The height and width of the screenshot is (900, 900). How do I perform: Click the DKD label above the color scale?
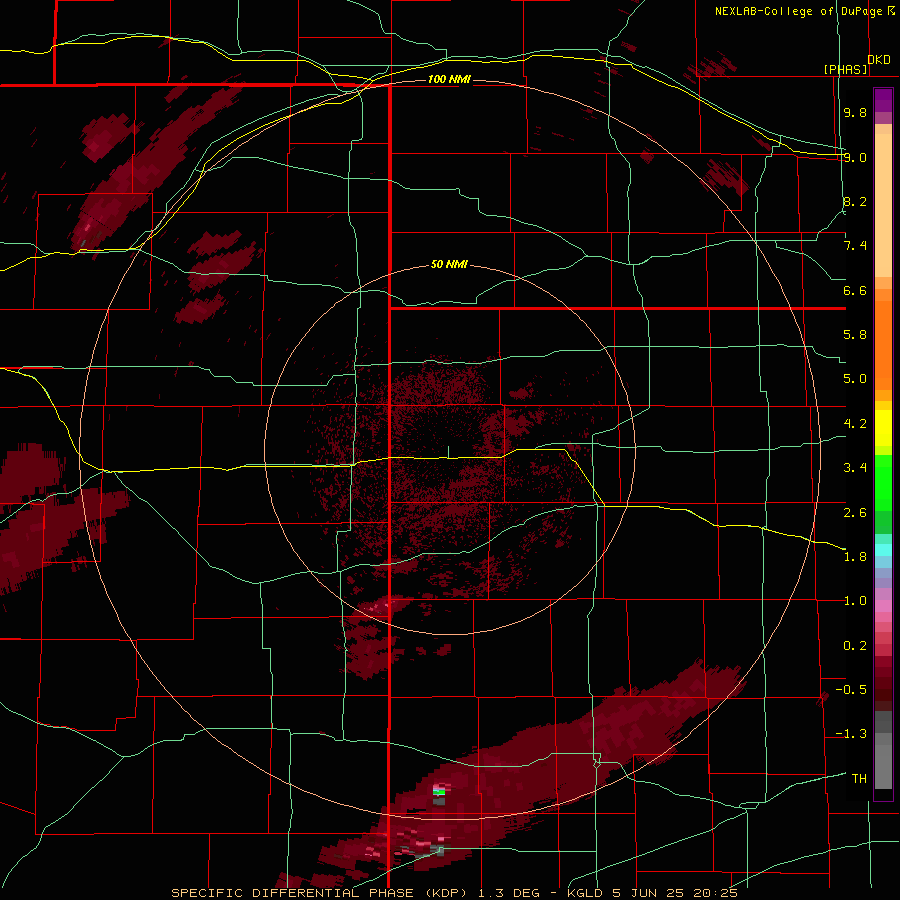tap(879, 60)
